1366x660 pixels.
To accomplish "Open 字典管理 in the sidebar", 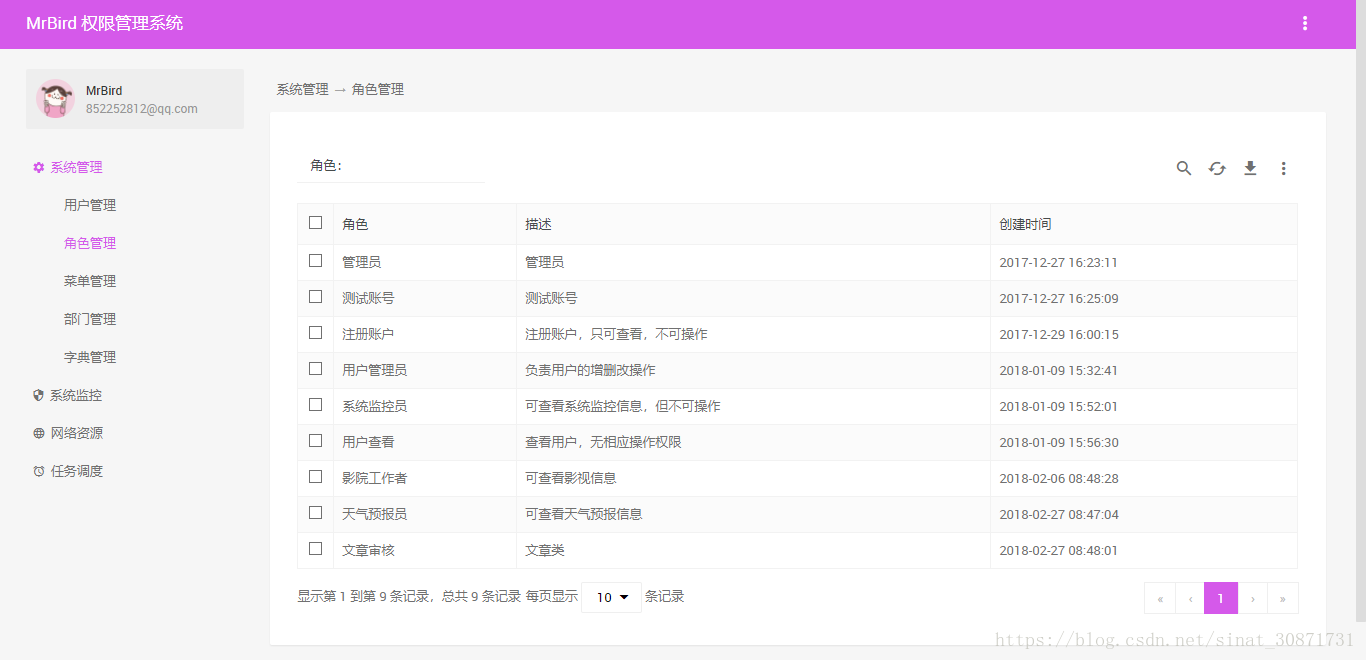I will coord(90,357).
